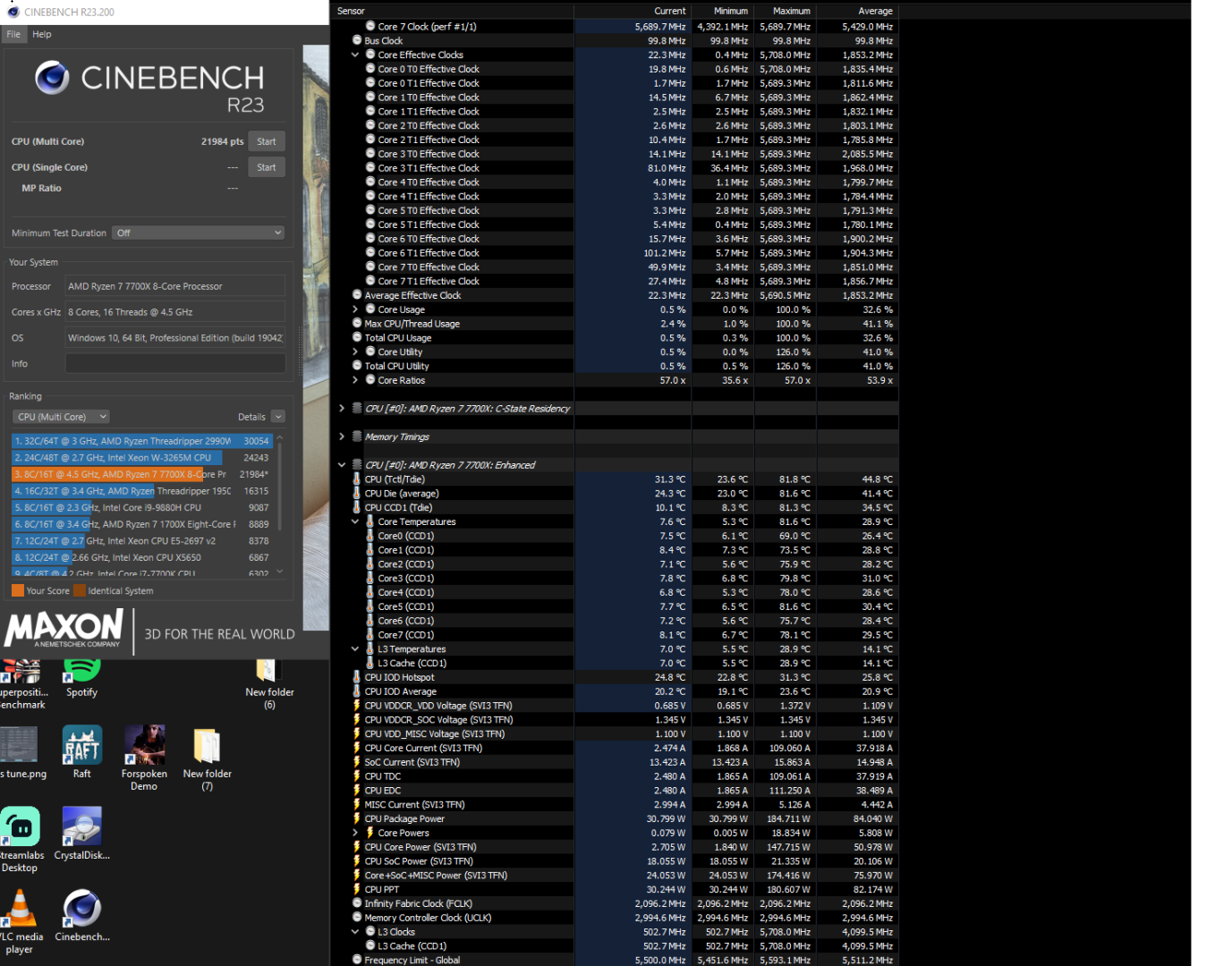Image resolution: width=1232 pixels, height=966 pixels.
Task: Click the Cinebench logo in the title bar
Action: pyautogui.click(x=13, y=12)
